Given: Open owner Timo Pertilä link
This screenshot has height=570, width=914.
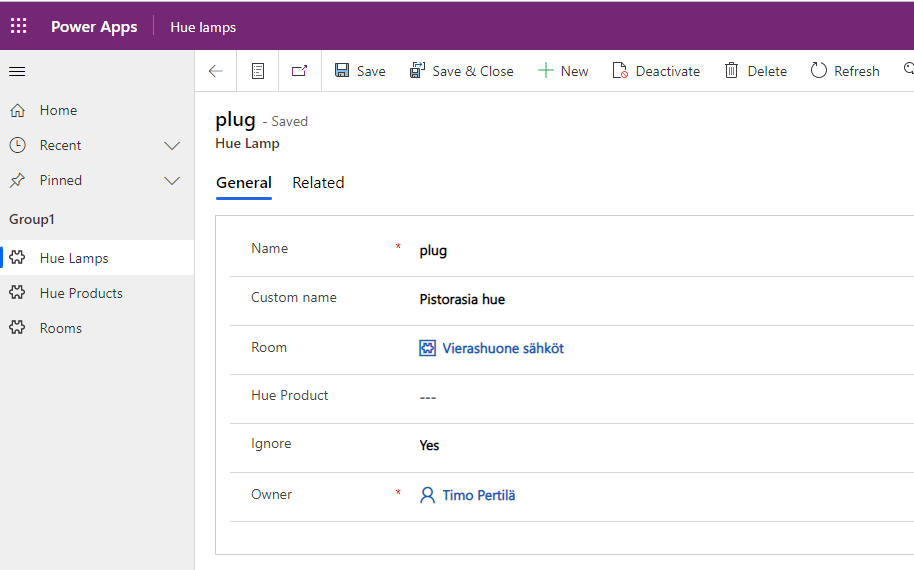Looking at the screenshot, I should [479, 495].
